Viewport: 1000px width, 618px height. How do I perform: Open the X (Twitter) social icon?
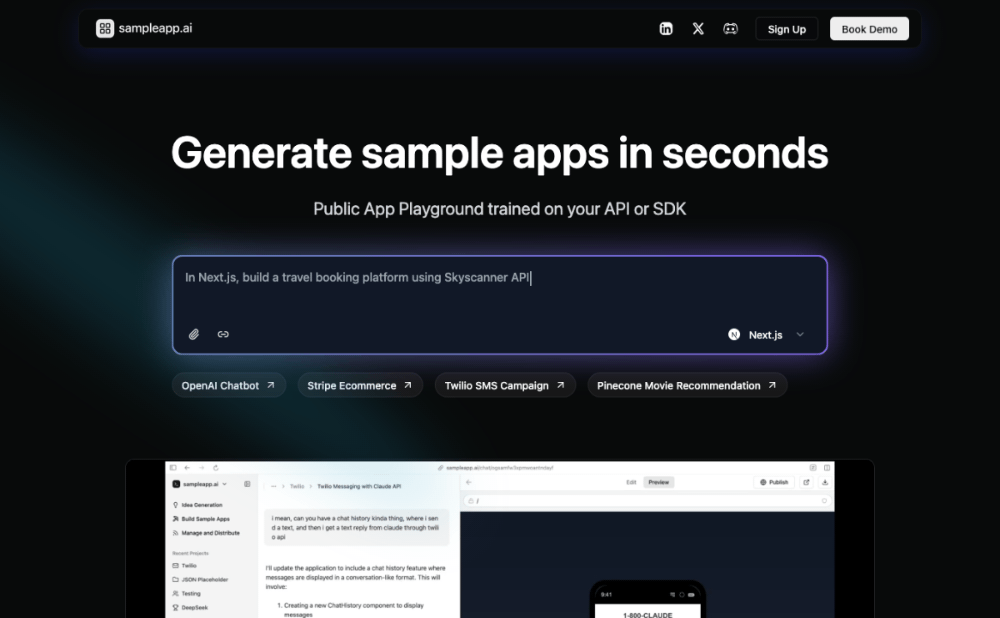click(698, 29)
